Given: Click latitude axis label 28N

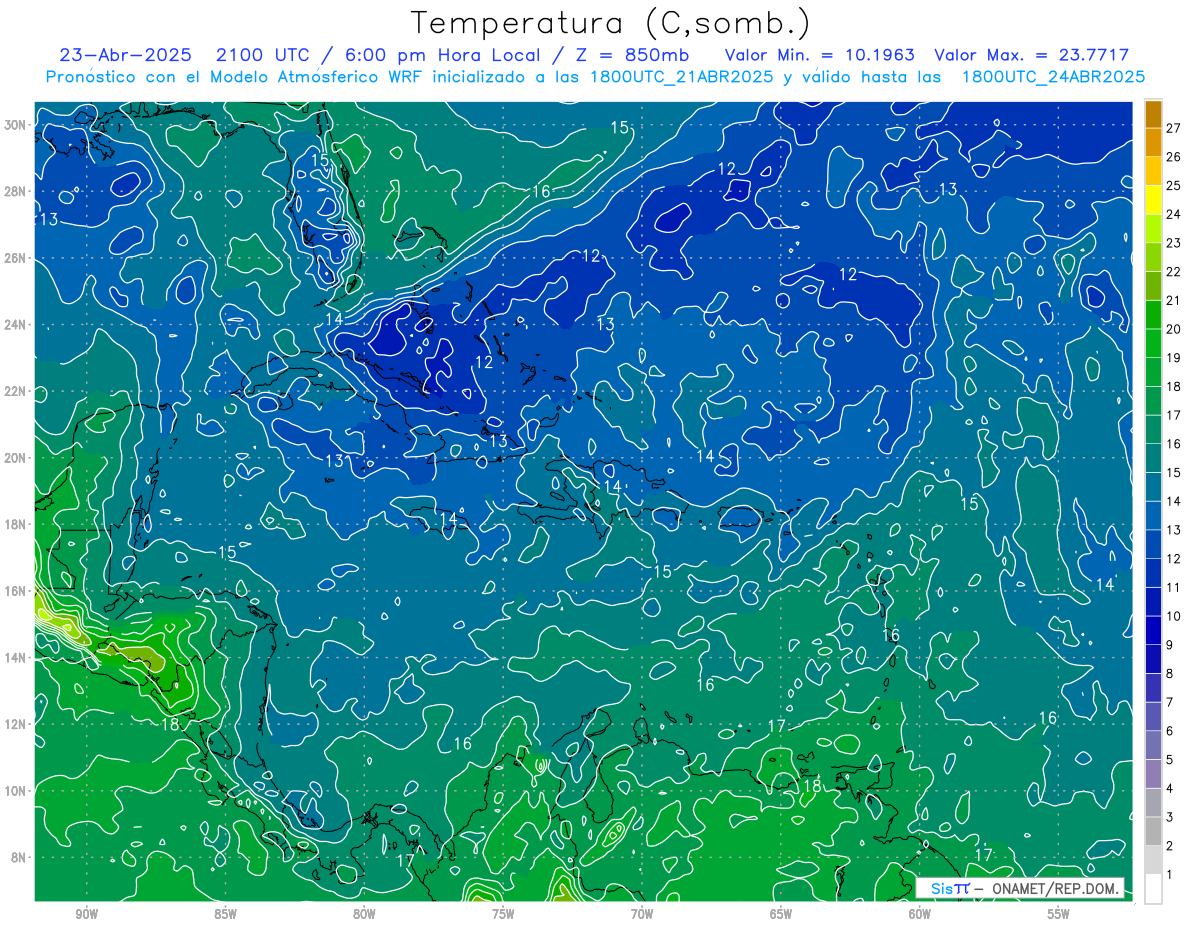Looking at the screenshot, I should pyautogui.click(x=17, y=191).
